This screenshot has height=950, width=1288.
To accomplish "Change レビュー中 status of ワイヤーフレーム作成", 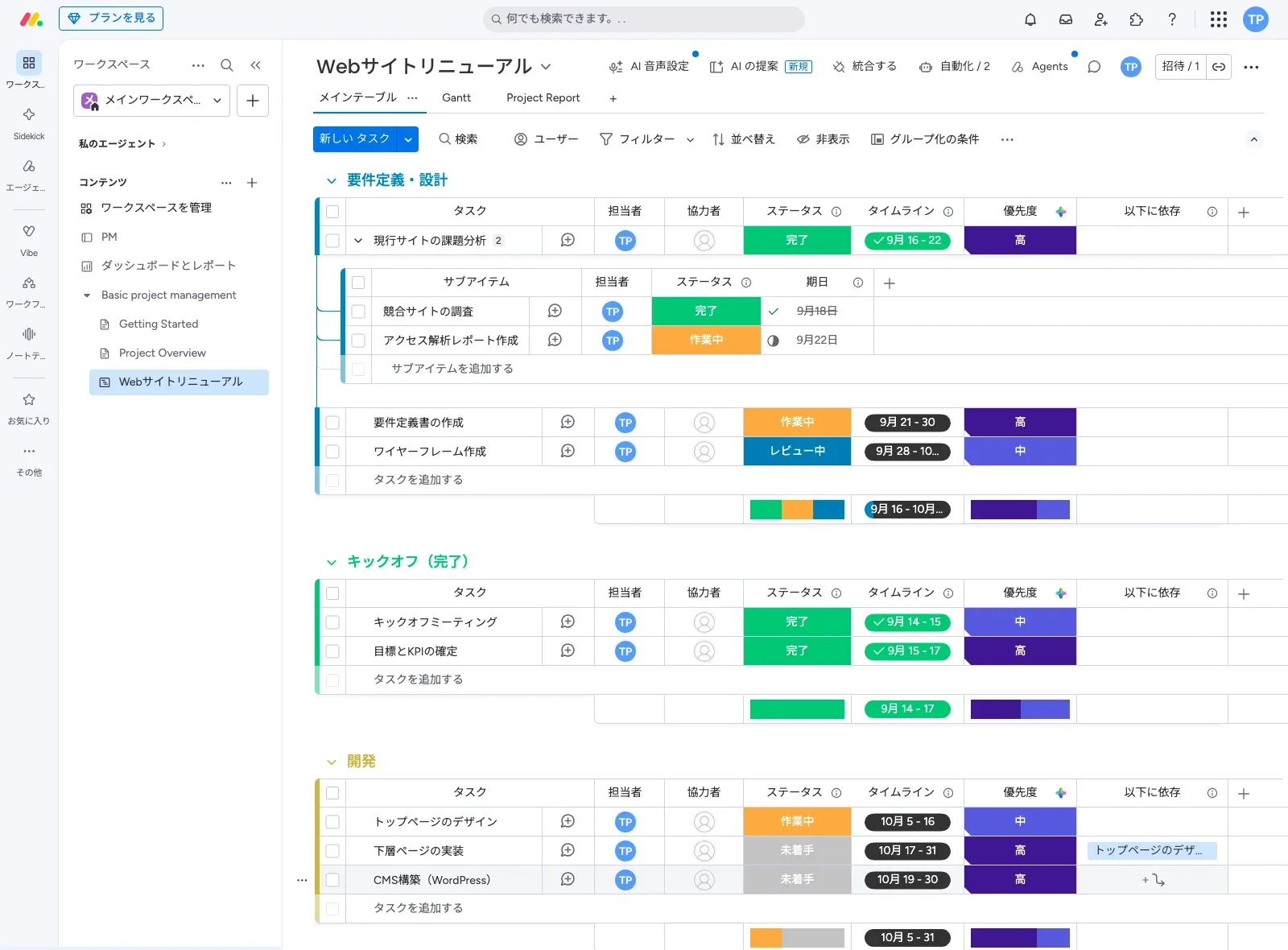I will (x=797, y=452).
